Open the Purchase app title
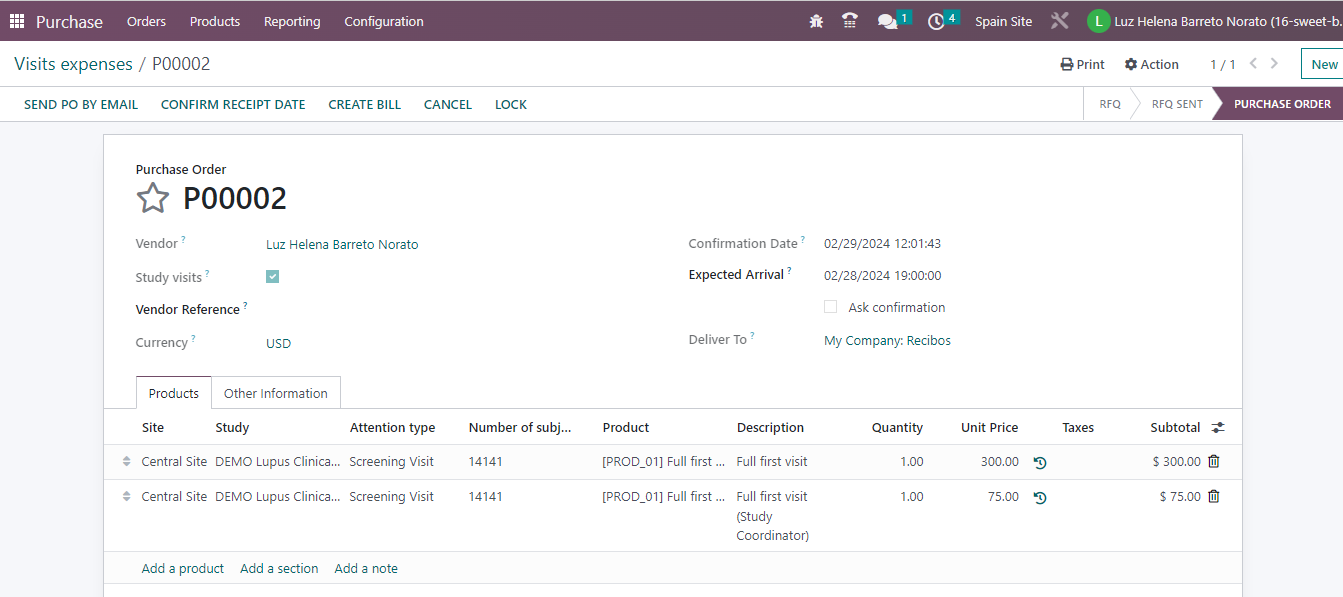The width and height of the screenshot is (1343, 597). click(69, 21)
